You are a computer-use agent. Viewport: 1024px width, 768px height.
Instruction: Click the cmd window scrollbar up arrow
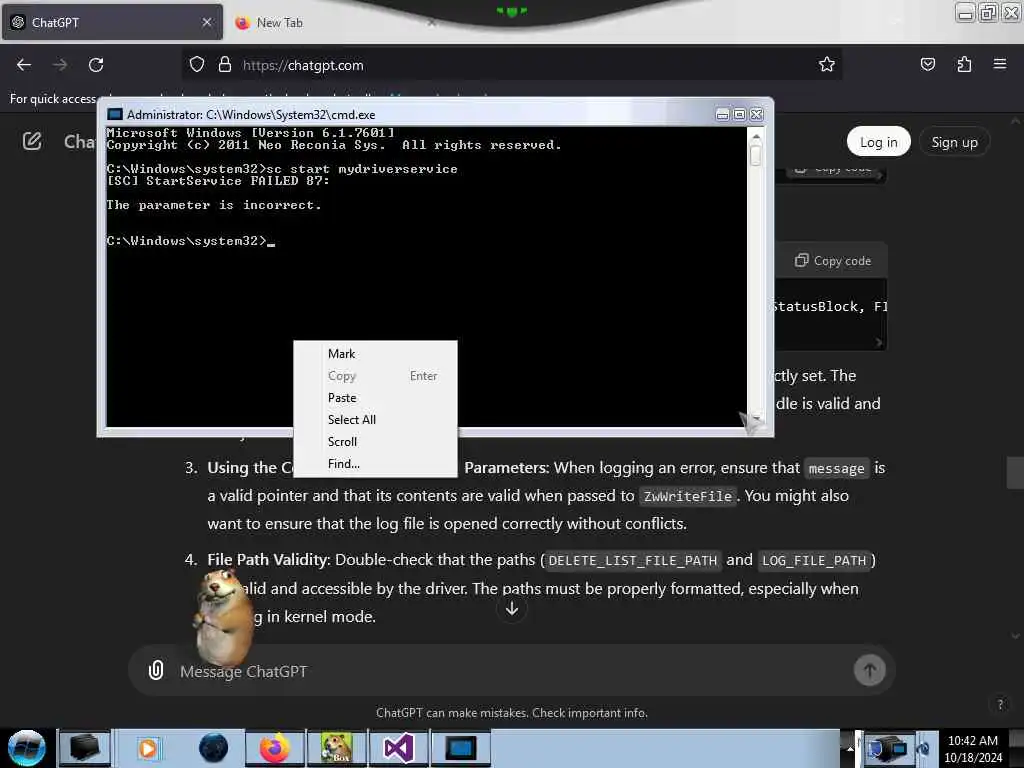pos(756,137)
